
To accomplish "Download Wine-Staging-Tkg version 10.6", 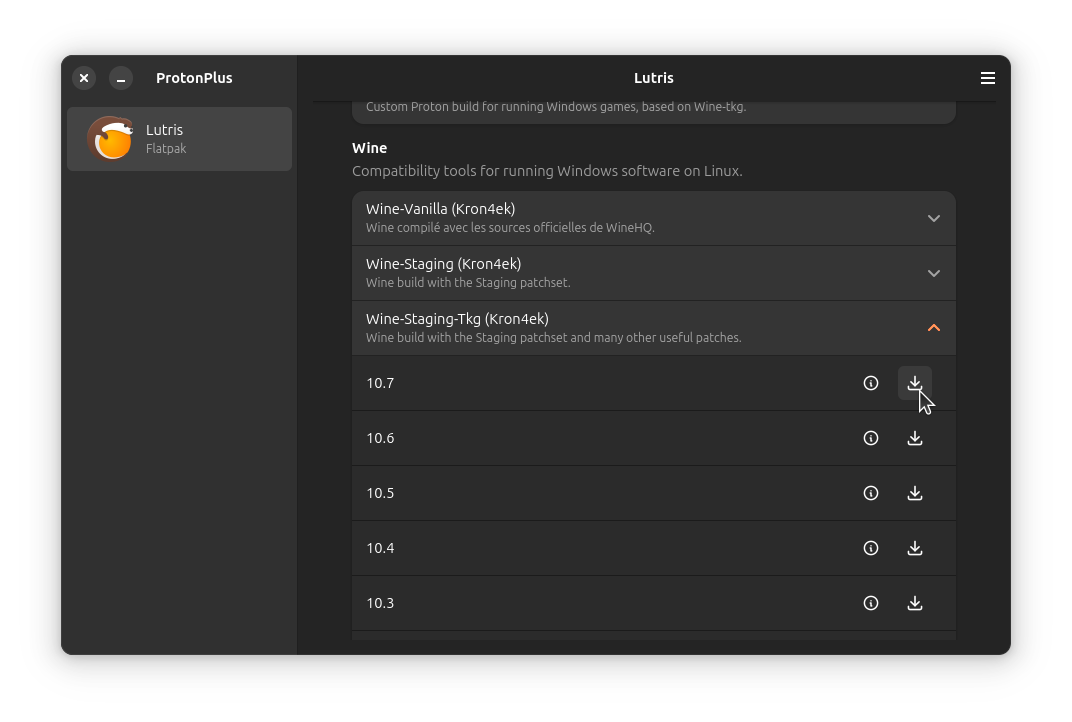I will (x=915, y=438).
